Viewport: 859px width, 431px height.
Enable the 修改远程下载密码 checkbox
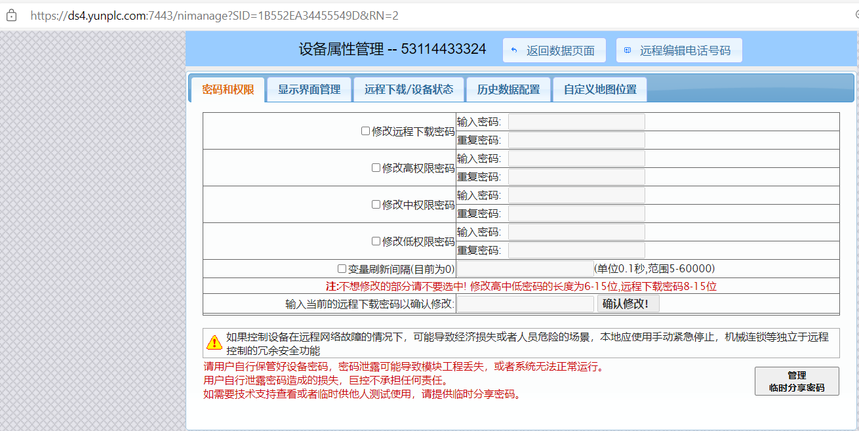tap(365, 131)
